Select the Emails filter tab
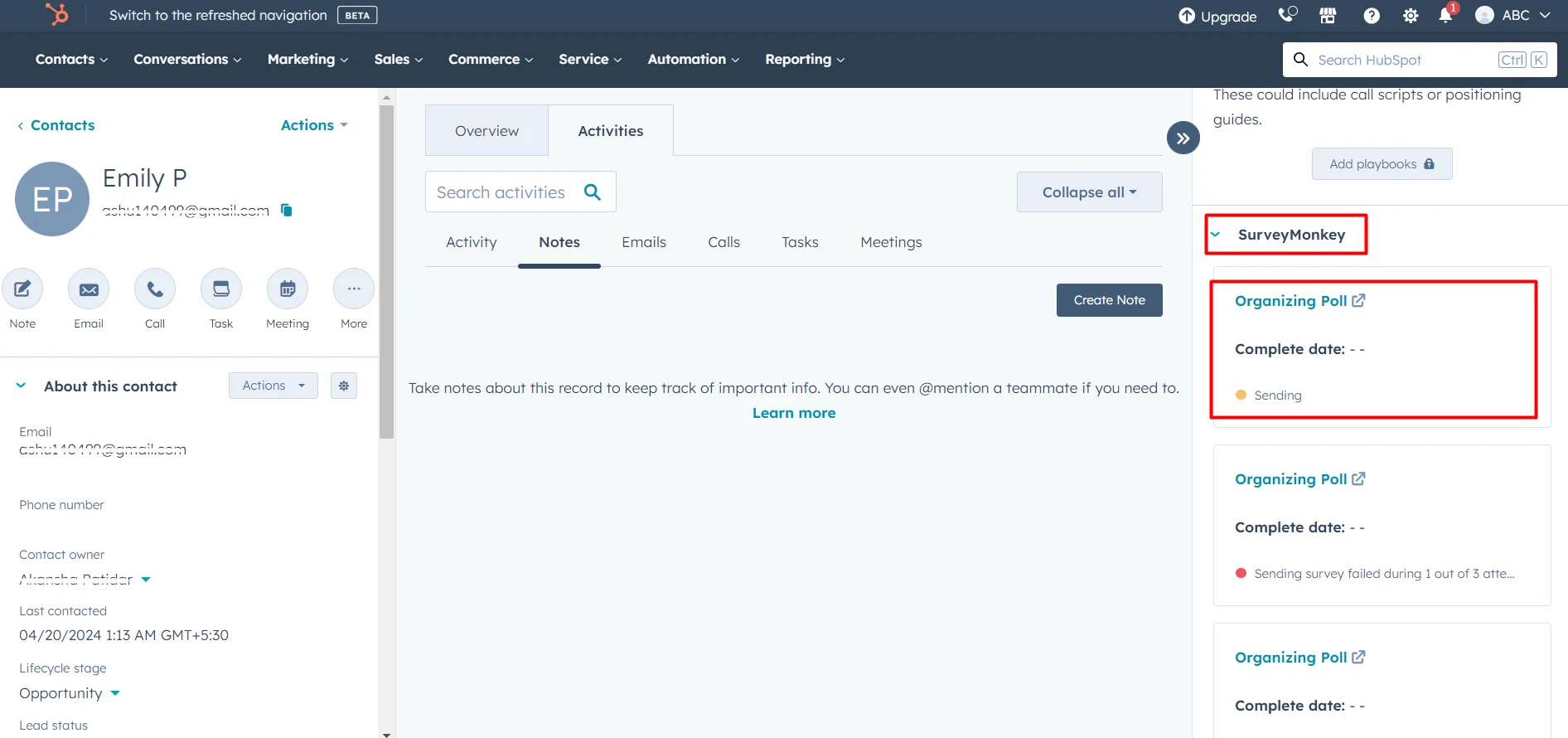 coord(644,242)
